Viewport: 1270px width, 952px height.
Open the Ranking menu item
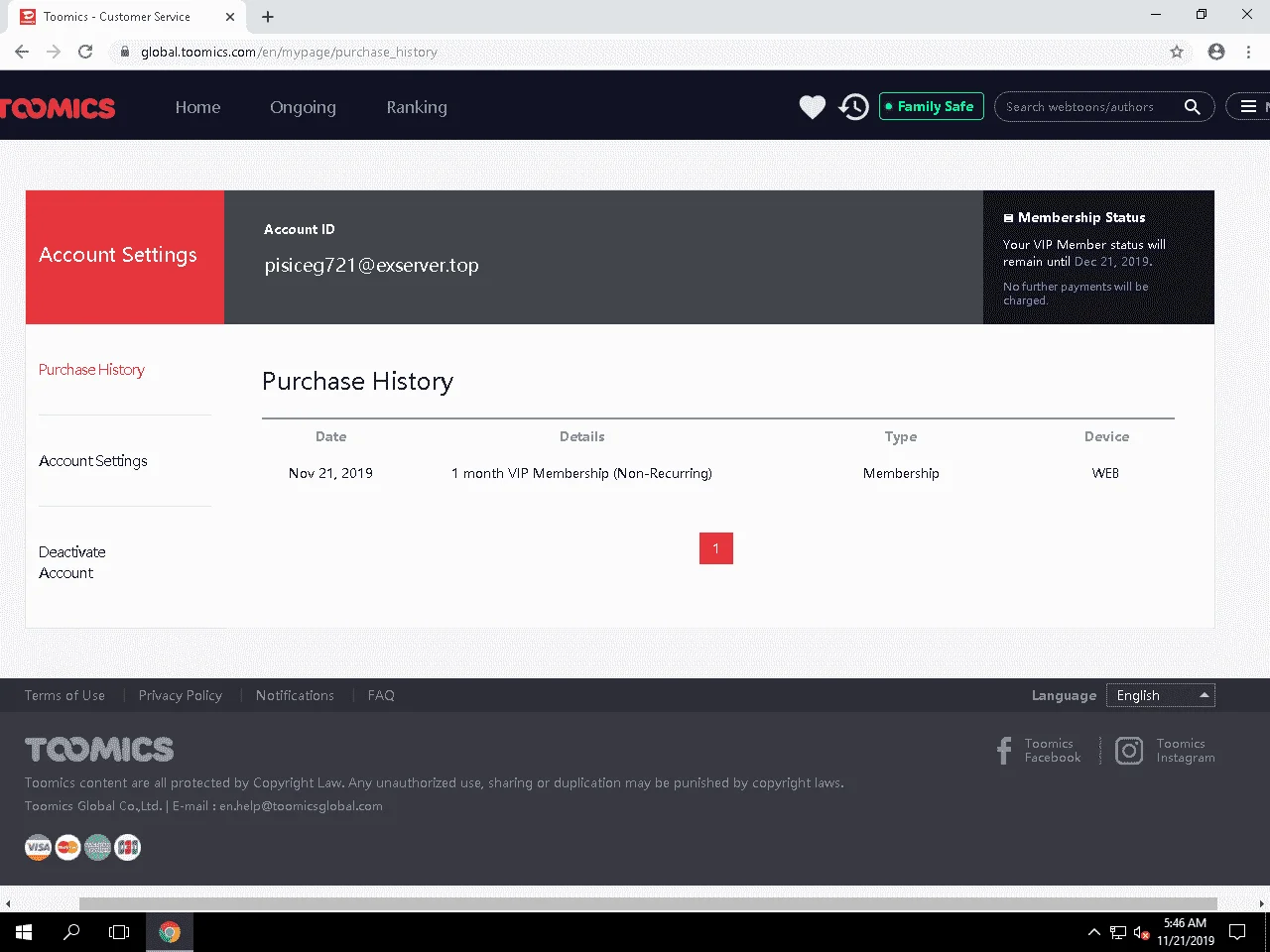pos(417,107)
